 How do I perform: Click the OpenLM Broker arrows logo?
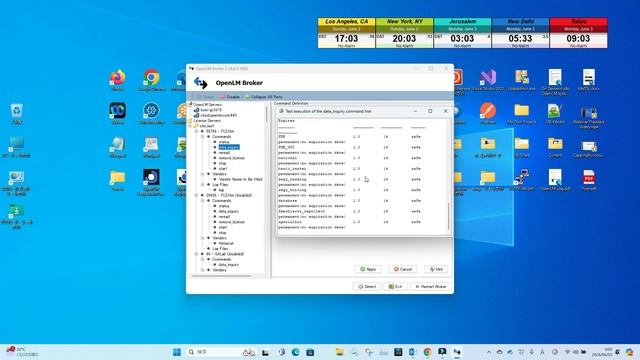click(200, 83)
